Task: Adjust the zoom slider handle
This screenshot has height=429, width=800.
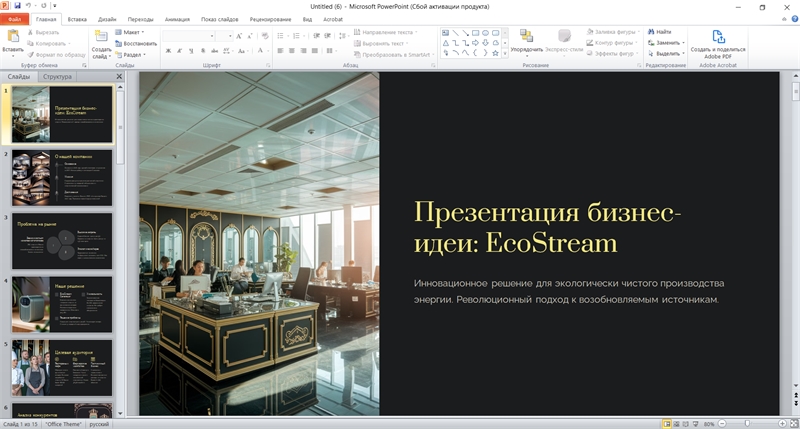Action: coord(747,424)
